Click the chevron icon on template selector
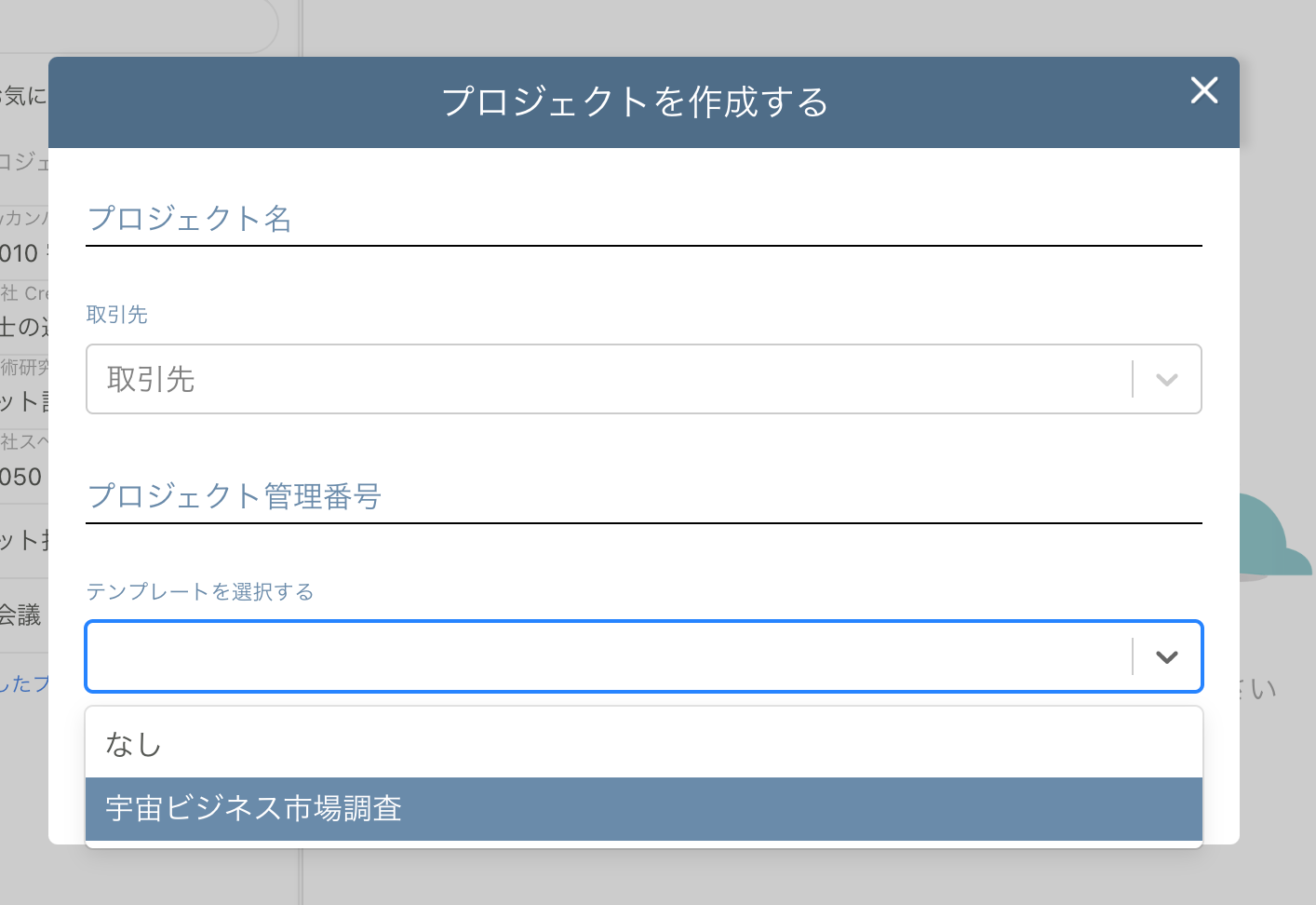 click(1166, 656)
